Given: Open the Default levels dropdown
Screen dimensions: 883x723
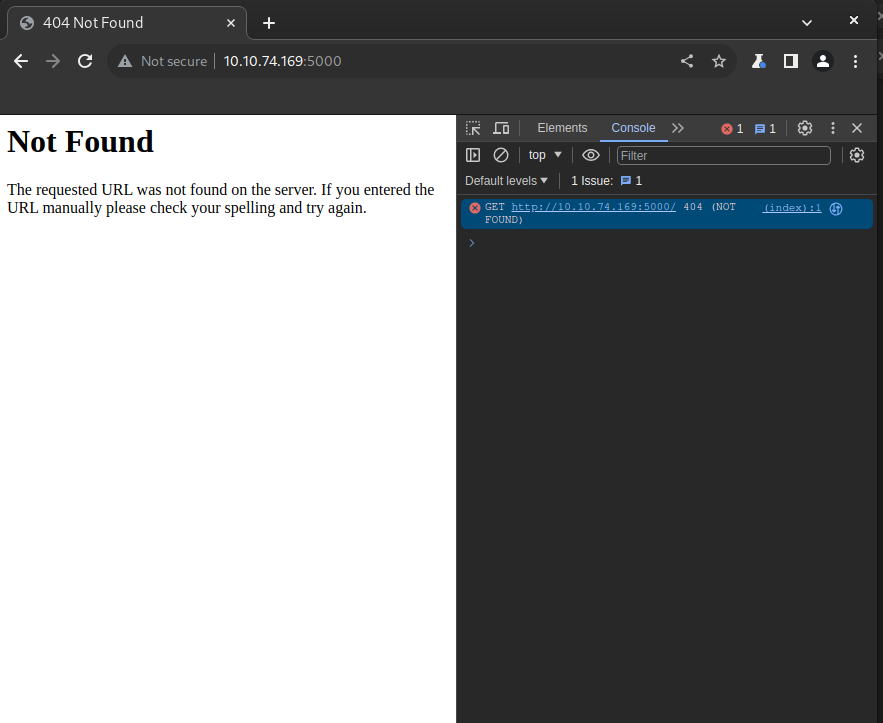Looking at the screenshot, I should 506,181.
